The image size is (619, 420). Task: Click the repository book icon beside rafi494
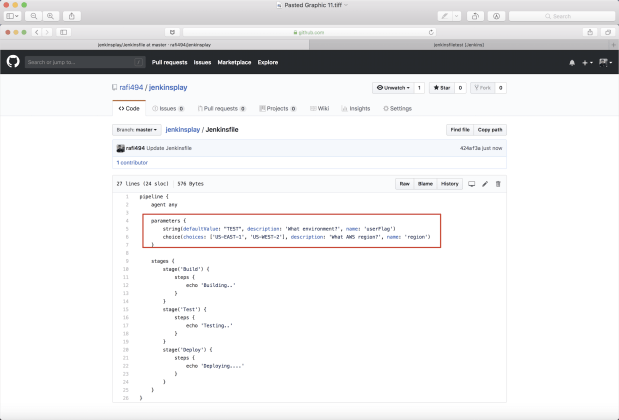(114, 88)
